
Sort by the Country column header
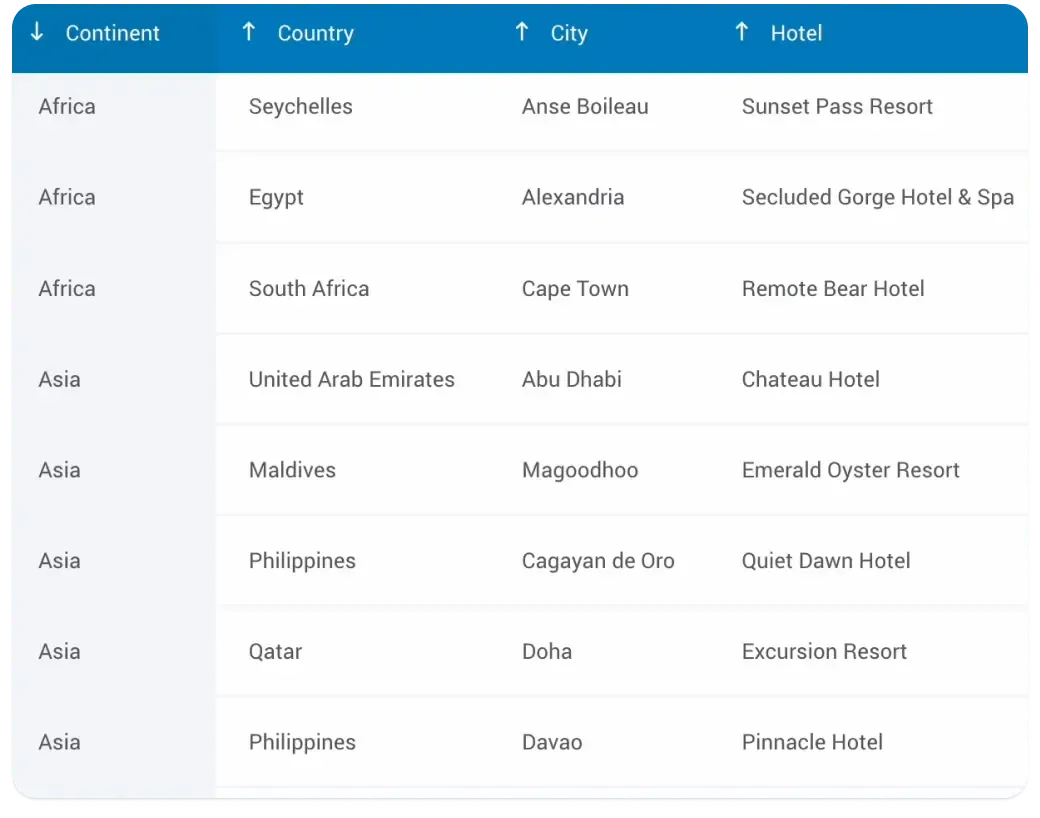tap(315, 33)
